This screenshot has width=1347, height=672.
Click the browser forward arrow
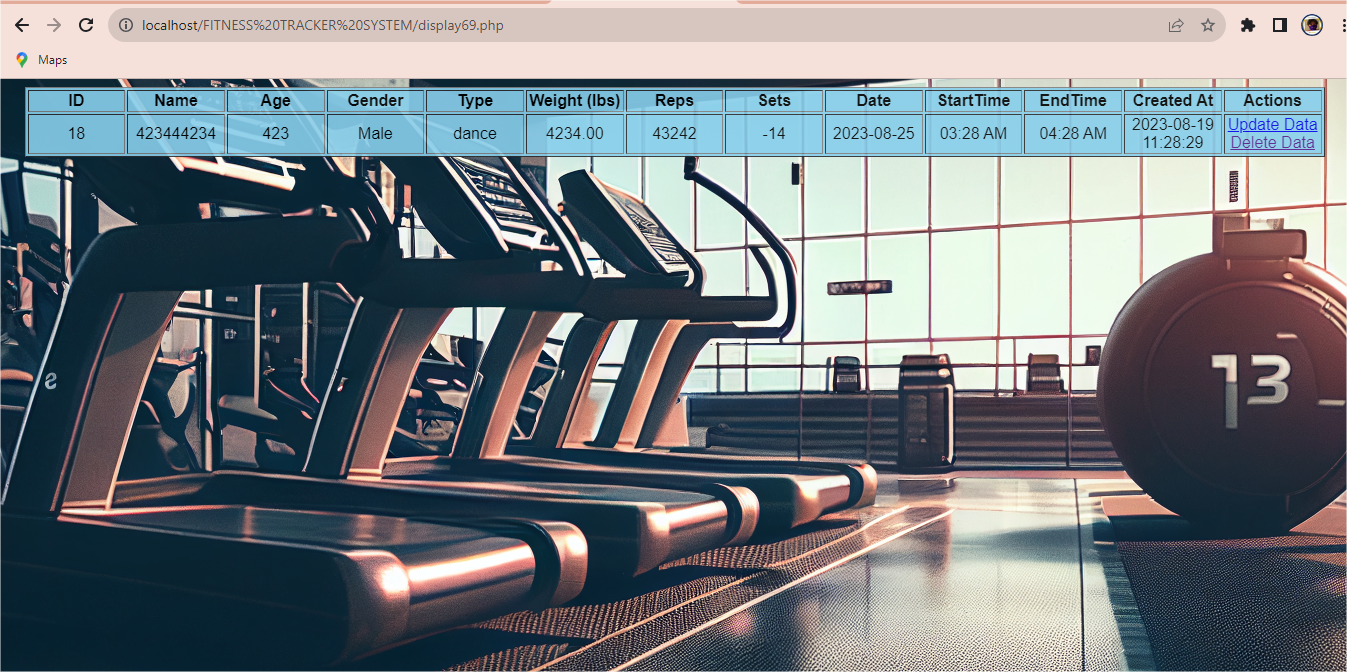(54, 25)
